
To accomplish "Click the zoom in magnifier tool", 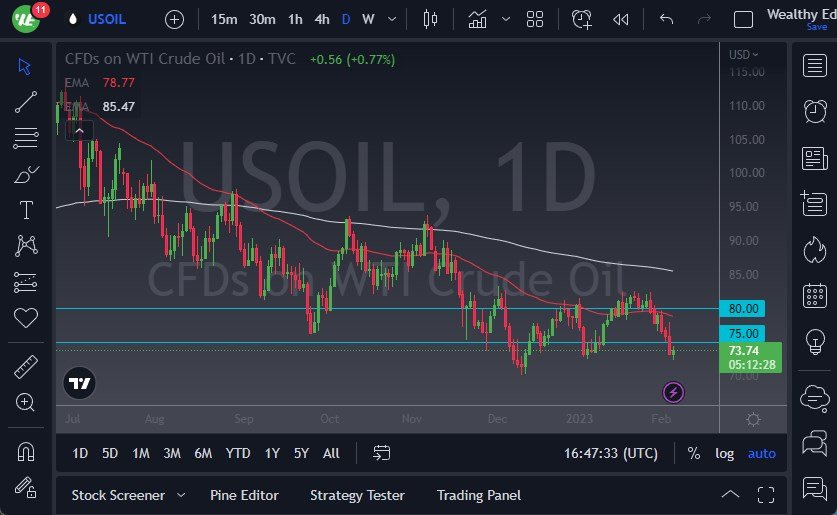I will tap(27, 402).
